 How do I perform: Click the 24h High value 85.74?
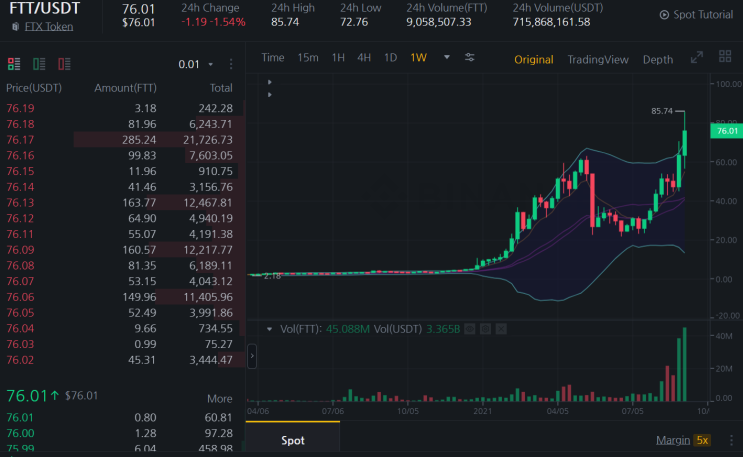pos(285,22)
